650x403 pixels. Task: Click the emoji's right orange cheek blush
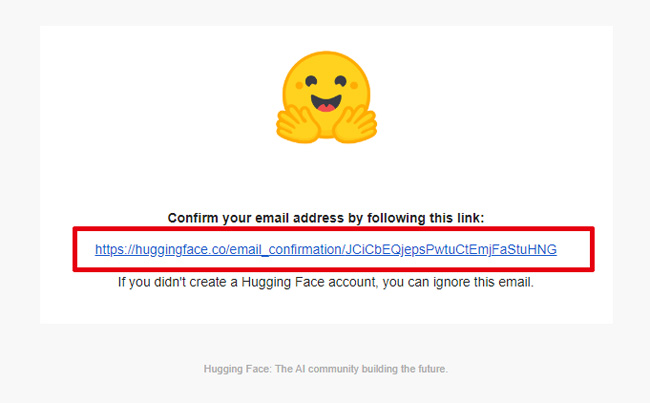(354, 86)
